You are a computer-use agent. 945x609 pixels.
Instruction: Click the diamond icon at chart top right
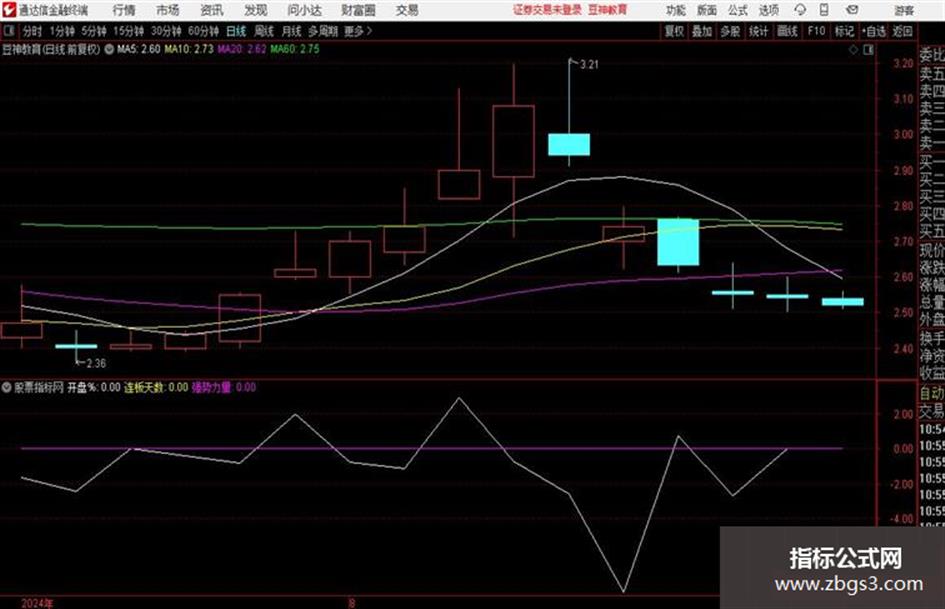(853, 50)
